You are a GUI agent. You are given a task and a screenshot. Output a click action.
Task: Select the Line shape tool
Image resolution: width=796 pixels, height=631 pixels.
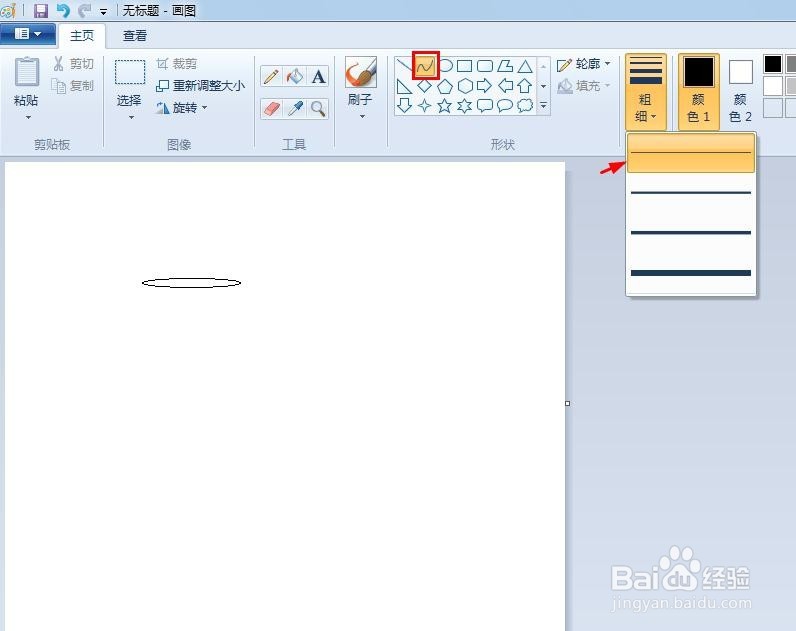404,65
